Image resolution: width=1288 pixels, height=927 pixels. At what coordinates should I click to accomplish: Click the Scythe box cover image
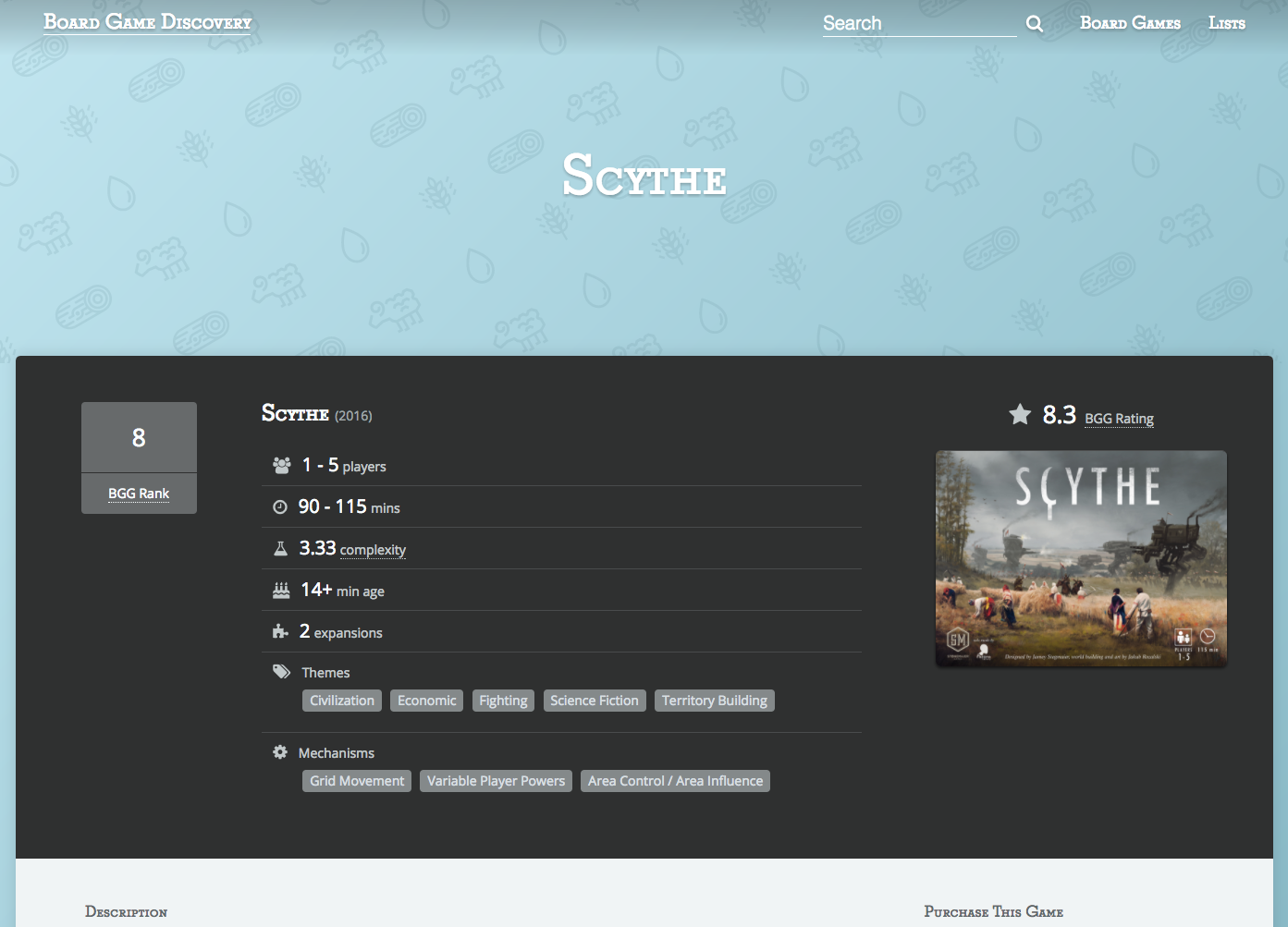click(x=1081, y=558)
